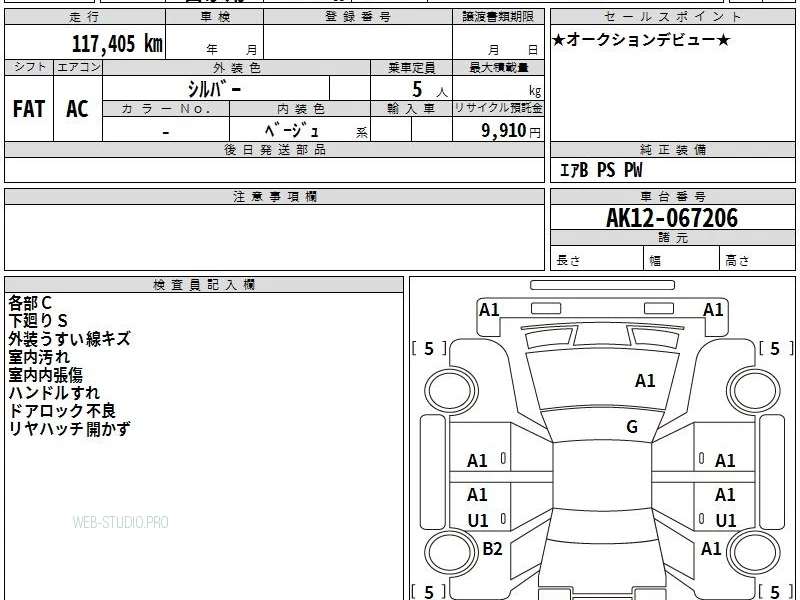The height and width of the screenshot is (600, 800).
Task: Select the note ドアロック不良
Action: tap(62, 411)
